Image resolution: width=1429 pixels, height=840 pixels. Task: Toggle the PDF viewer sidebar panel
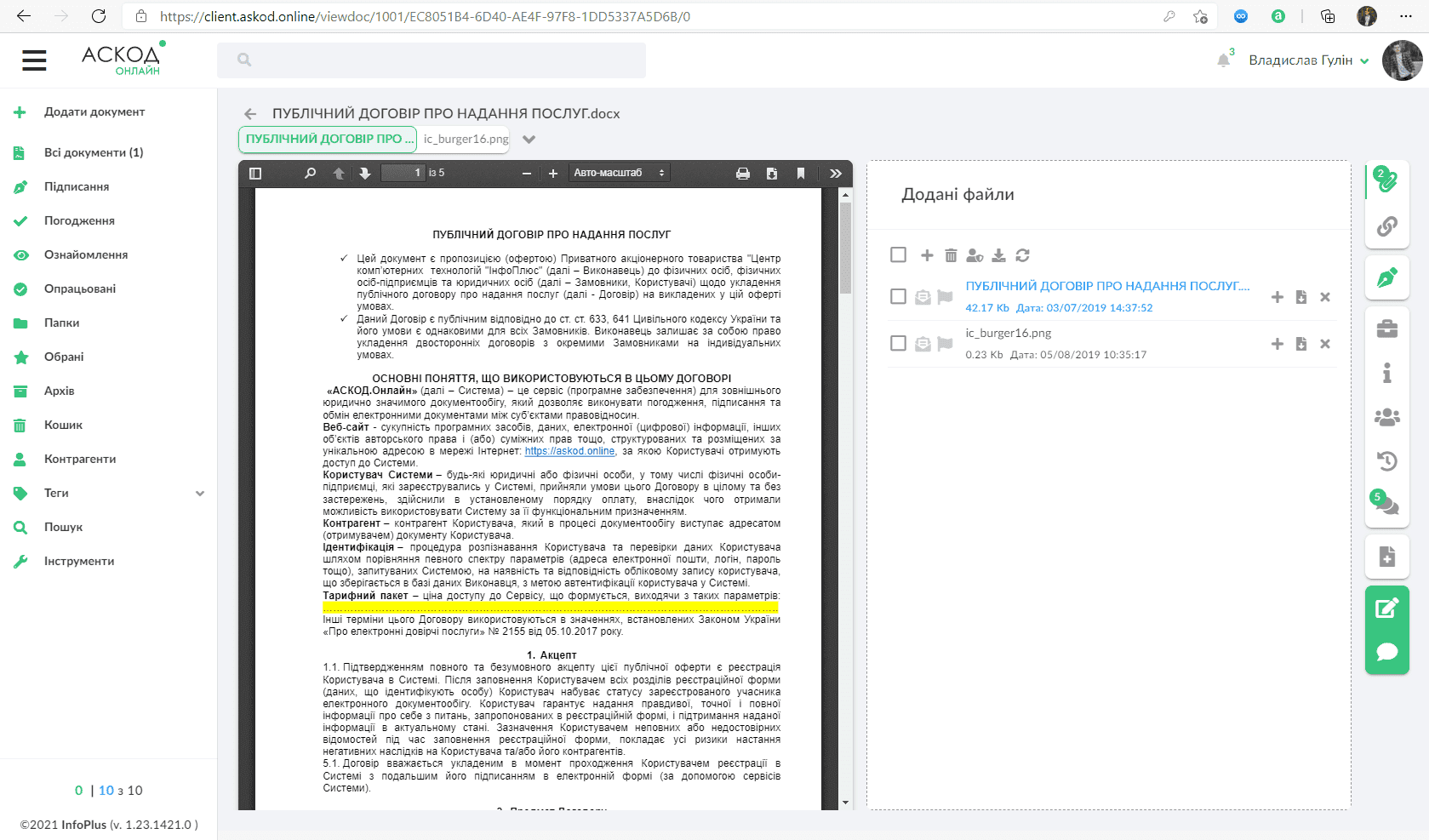(255, 174)
